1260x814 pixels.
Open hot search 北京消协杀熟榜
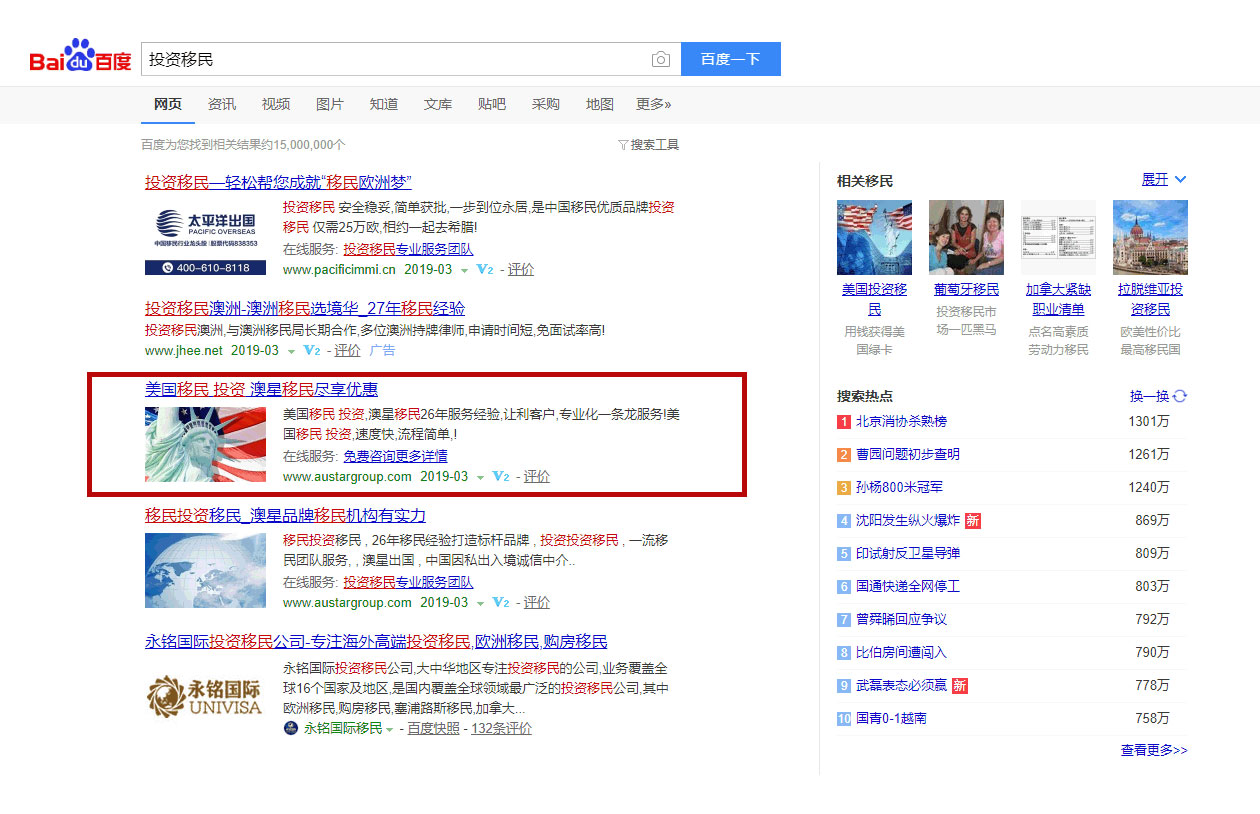click(x=901, y=421)
